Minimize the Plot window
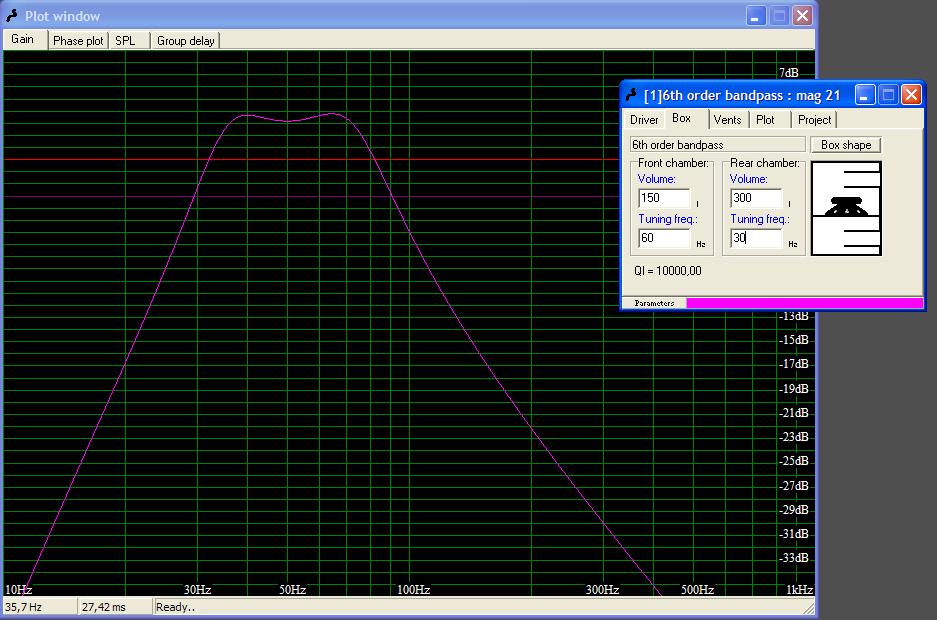The width and height of the screenshot is (937, 620). [x=756, y=16]
